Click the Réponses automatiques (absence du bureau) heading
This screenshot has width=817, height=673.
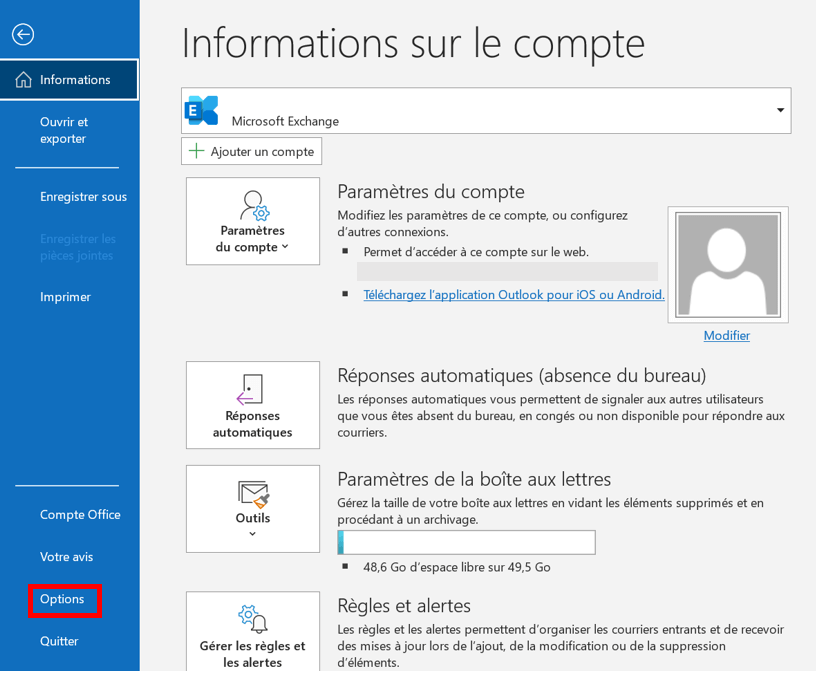click(x=522, y=376)
